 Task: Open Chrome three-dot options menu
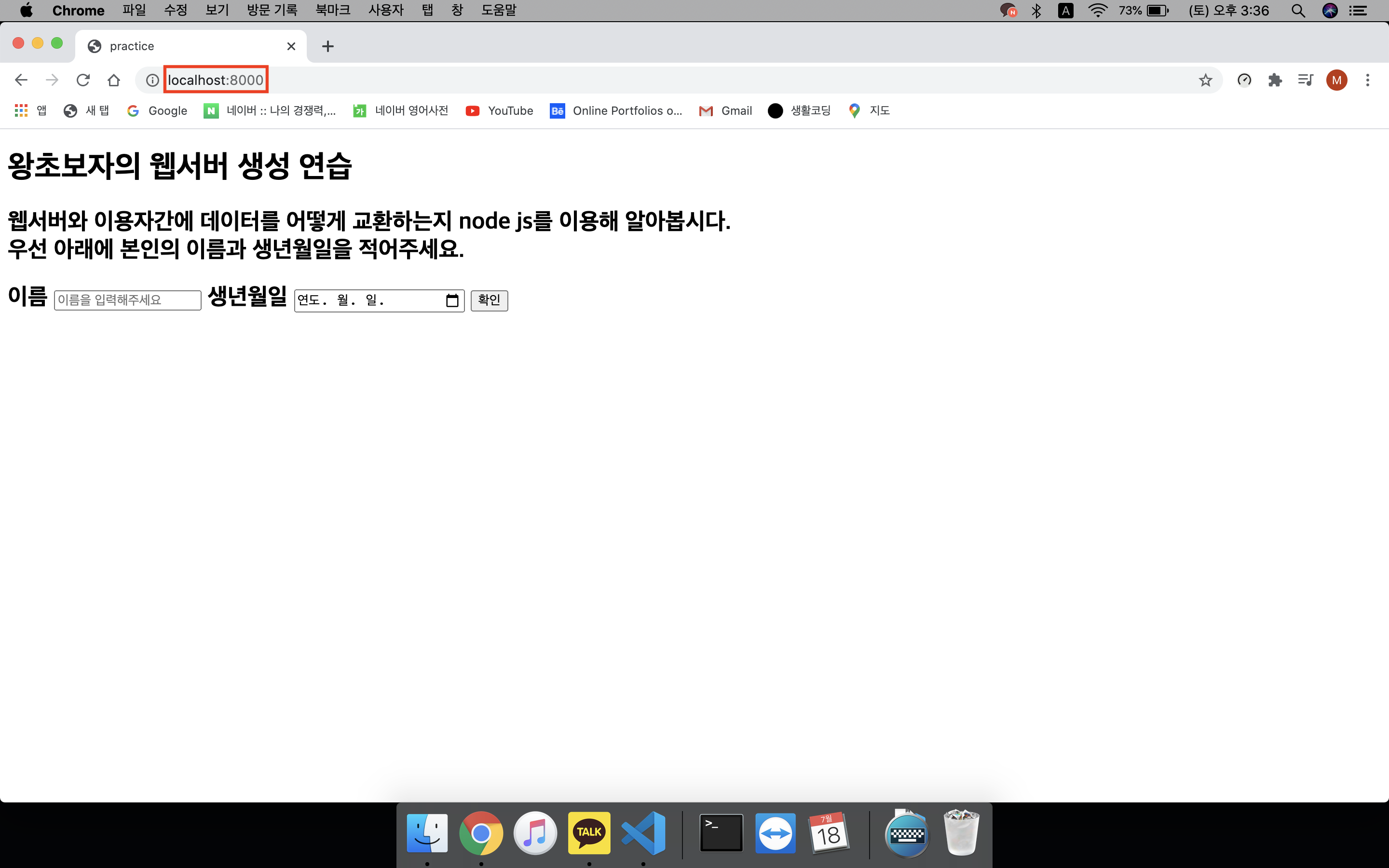[x=1368, y=80]
